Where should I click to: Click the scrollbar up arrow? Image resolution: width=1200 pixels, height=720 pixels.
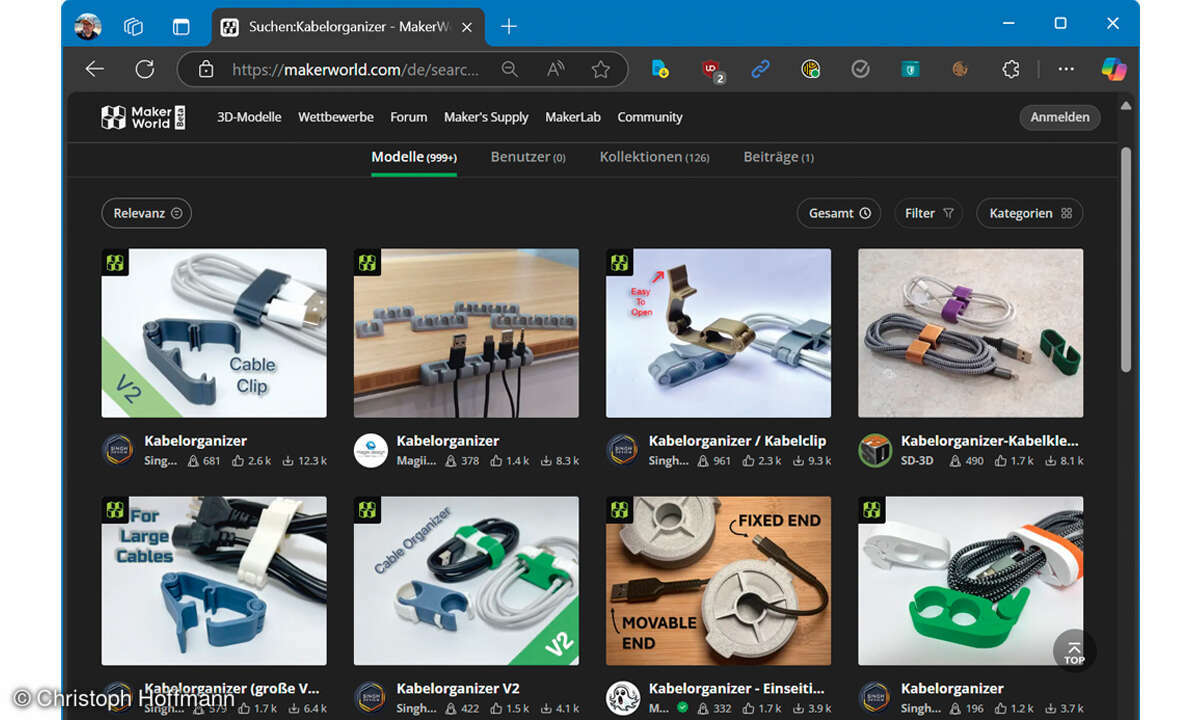pyautogui.click(x=1126, y=105)
